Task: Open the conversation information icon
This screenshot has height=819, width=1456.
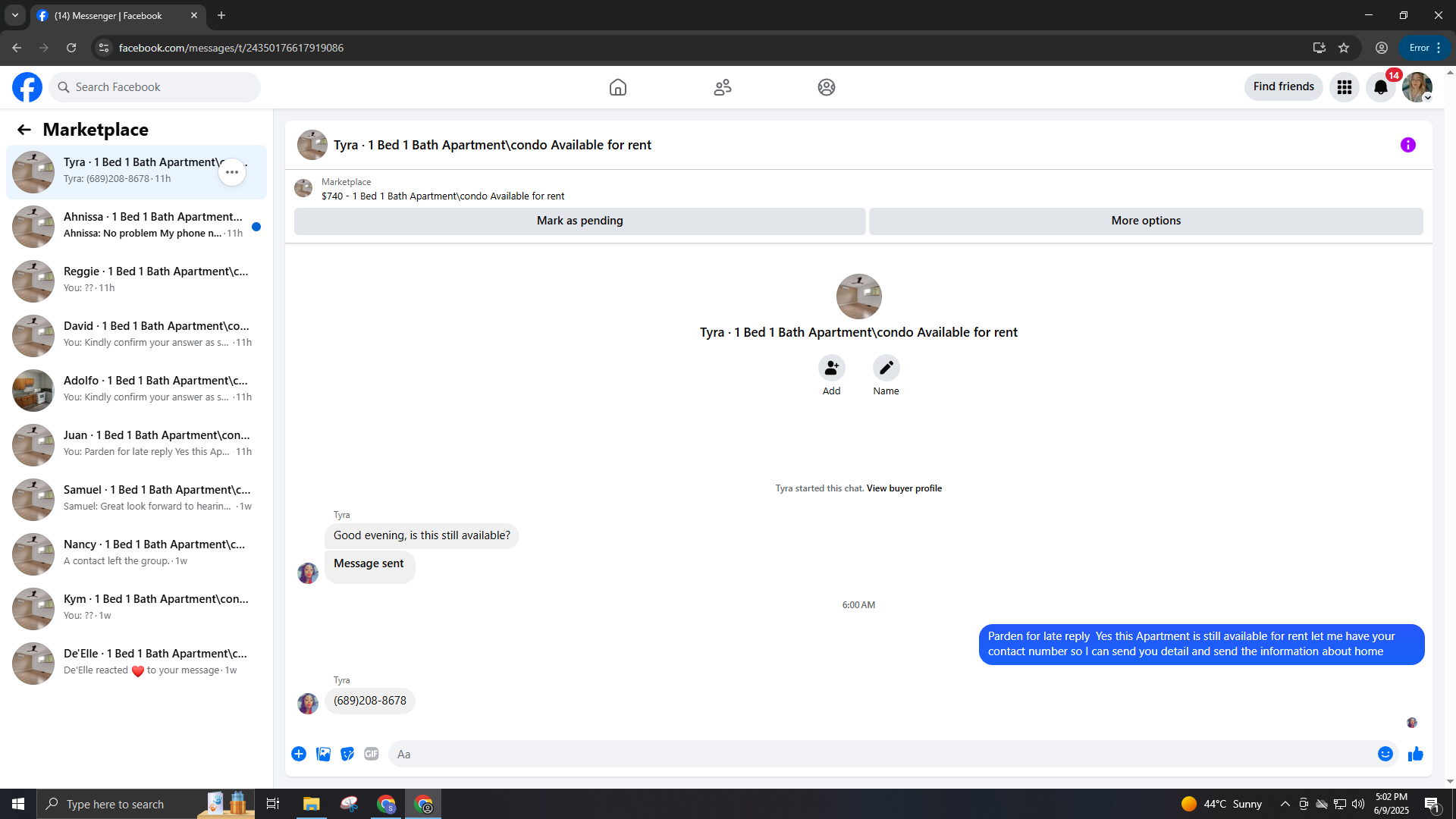Action: pyautogui.click(x=1408, y=145)
